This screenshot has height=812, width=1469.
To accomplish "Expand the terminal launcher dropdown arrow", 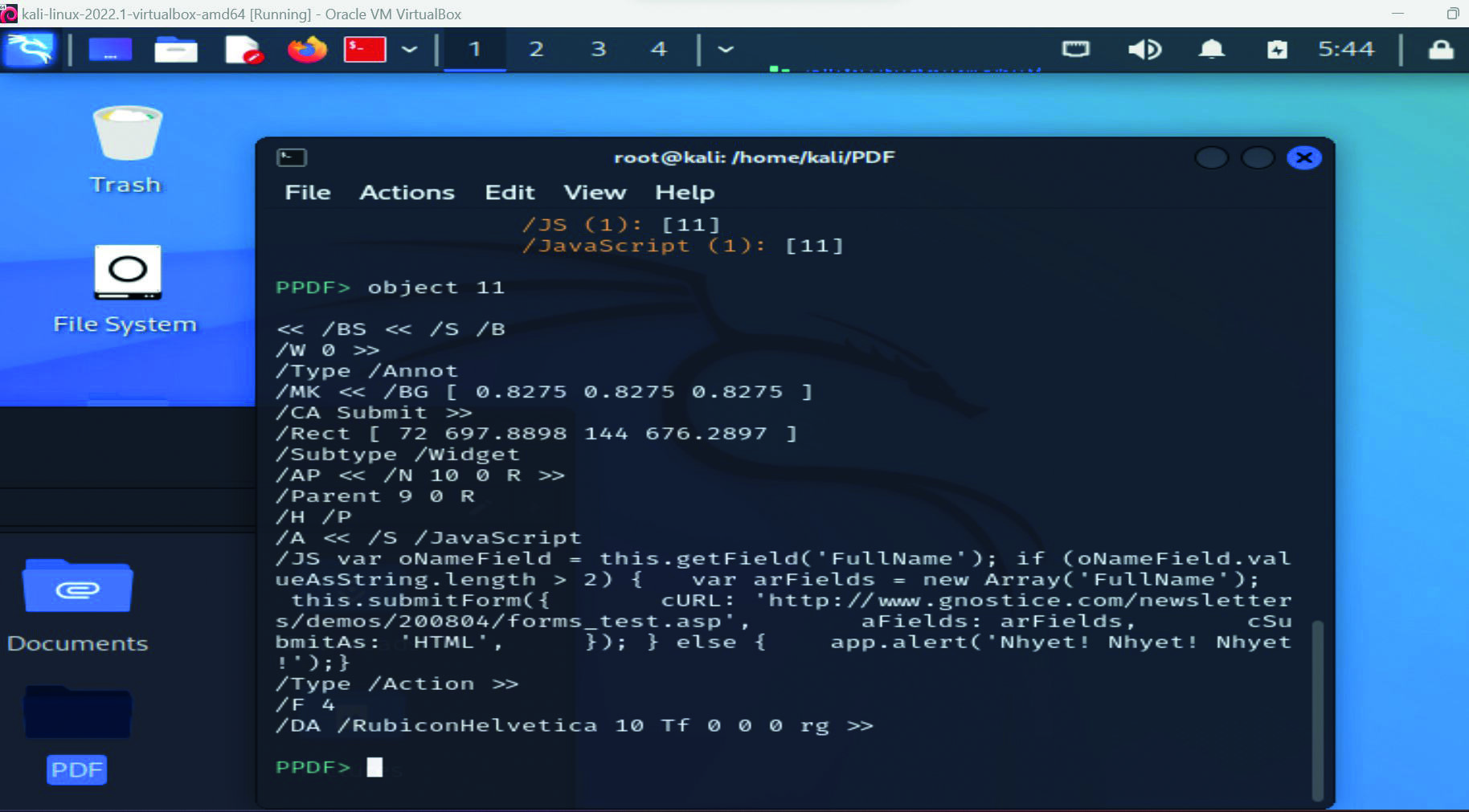I will pos(410,50).
